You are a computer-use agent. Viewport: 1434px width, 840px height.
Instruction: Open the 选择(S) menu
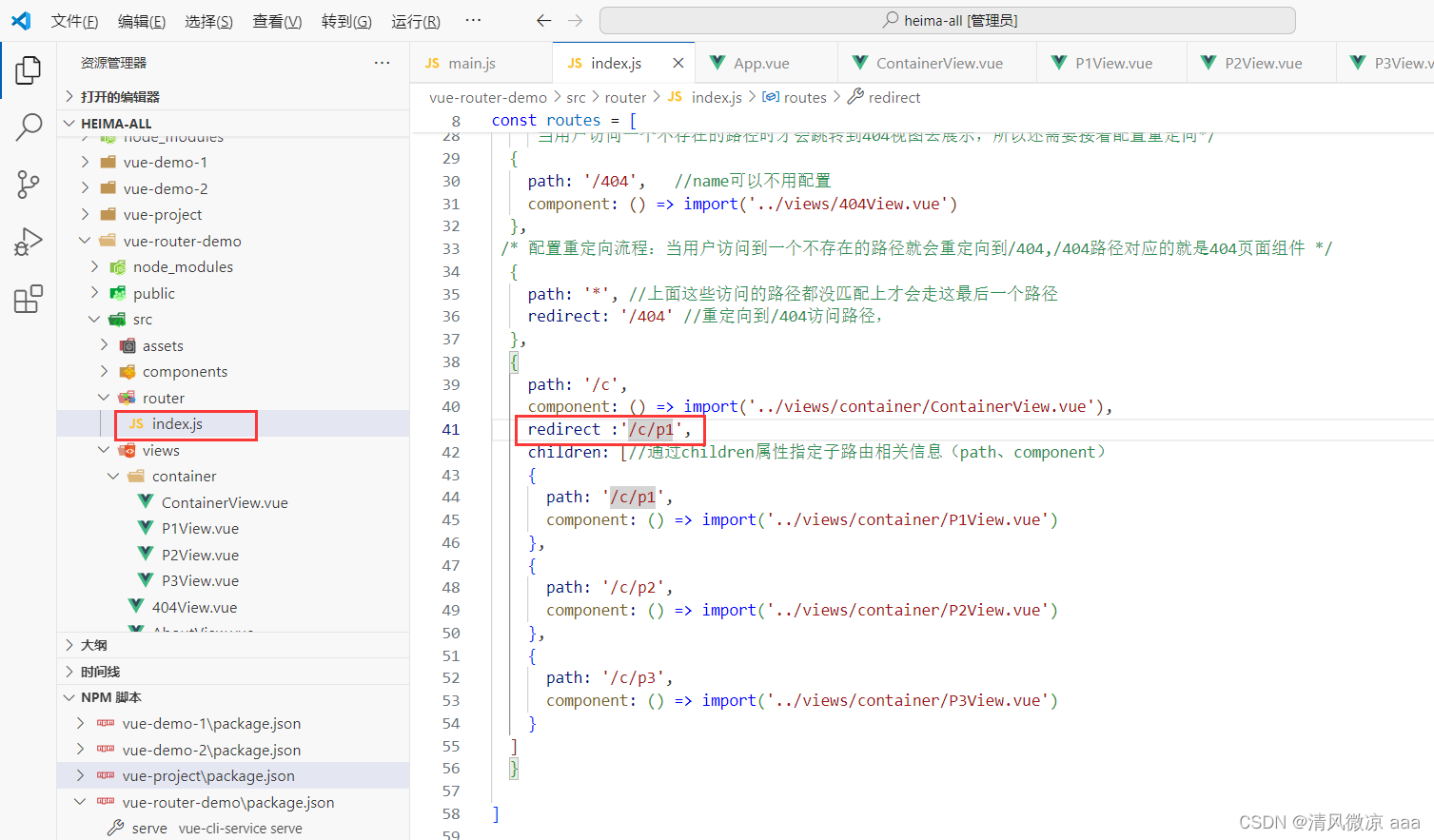pyautogui.click(x=208, y=21)
